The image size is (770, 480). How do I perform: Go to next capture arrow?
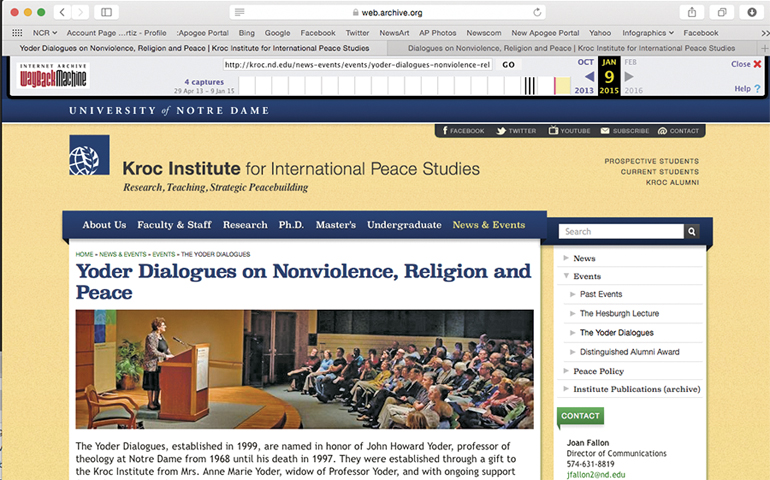pyautogui.click(x=629, y=77)
